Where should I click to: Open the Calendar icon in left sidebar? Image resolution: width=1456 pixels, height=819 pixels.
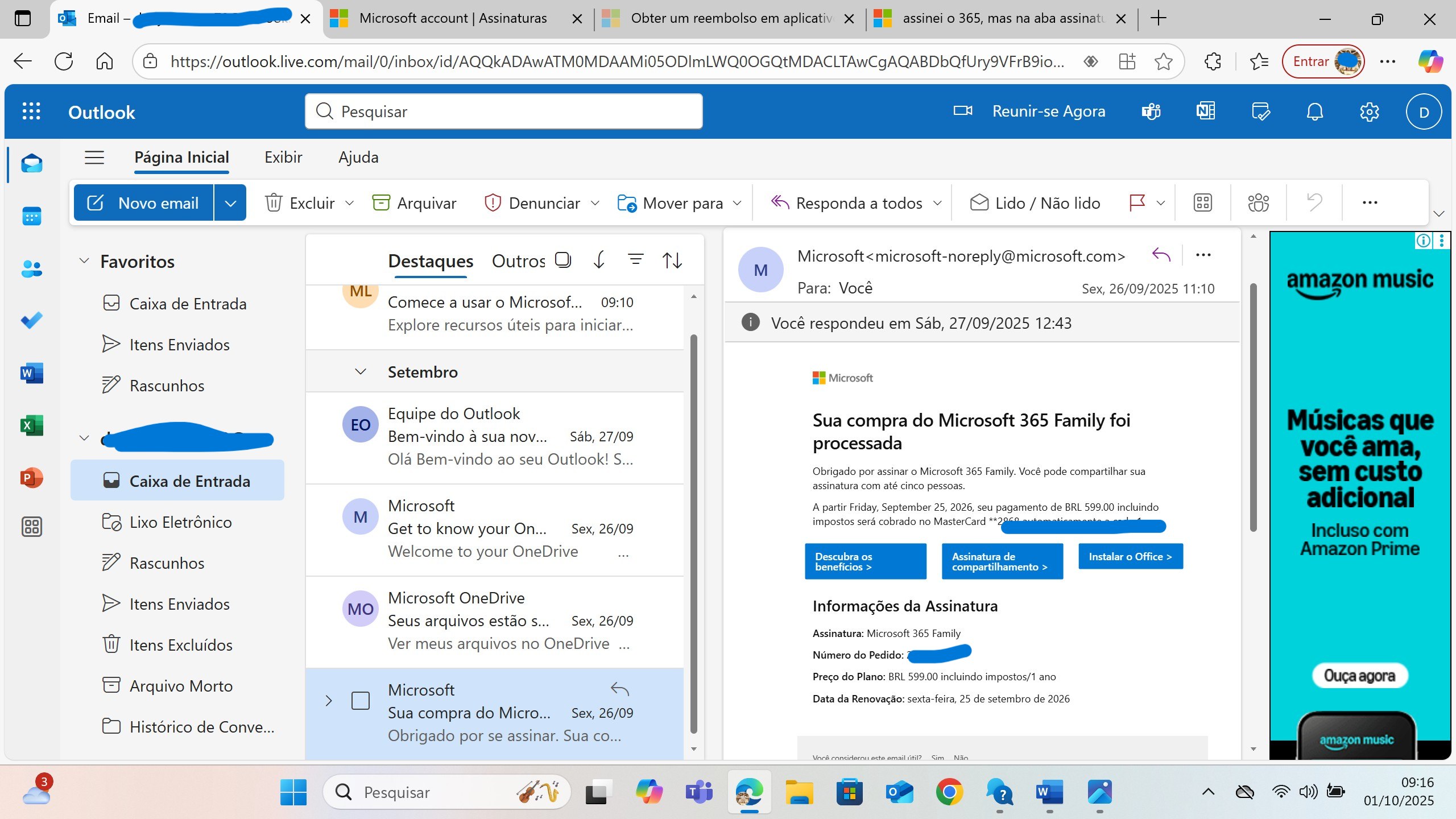pyautogui.click(x=32, y=216)
